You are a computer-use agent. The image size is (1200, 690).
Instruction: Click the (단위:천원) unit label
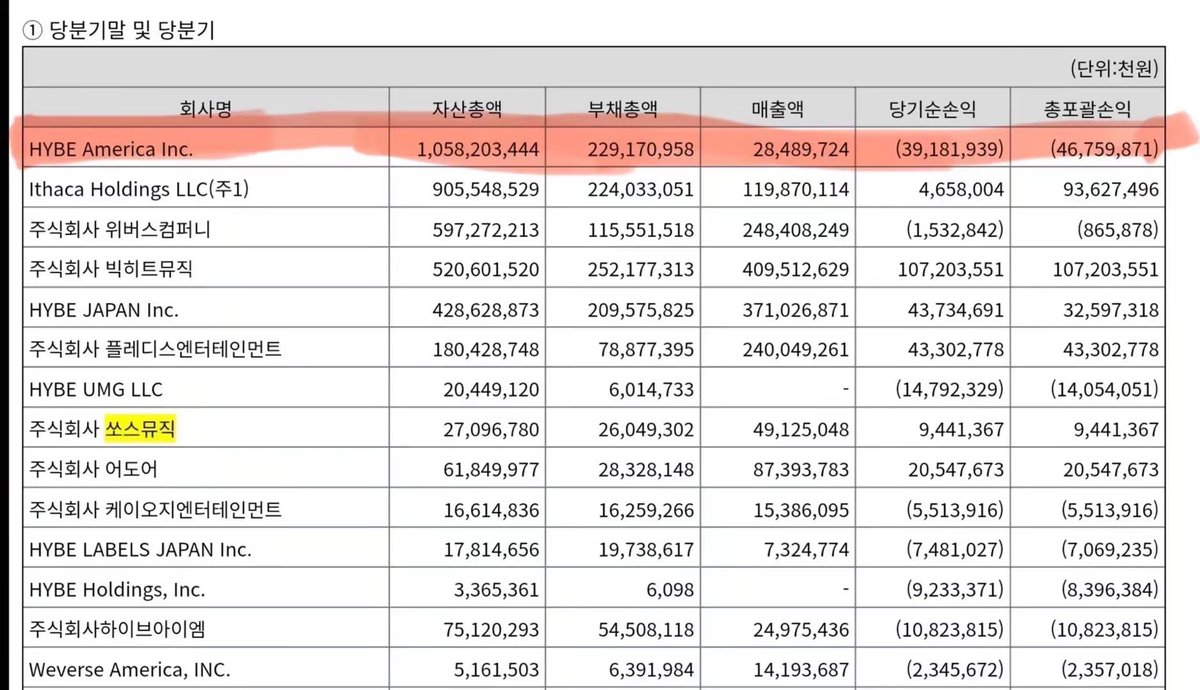(1113, 69)
